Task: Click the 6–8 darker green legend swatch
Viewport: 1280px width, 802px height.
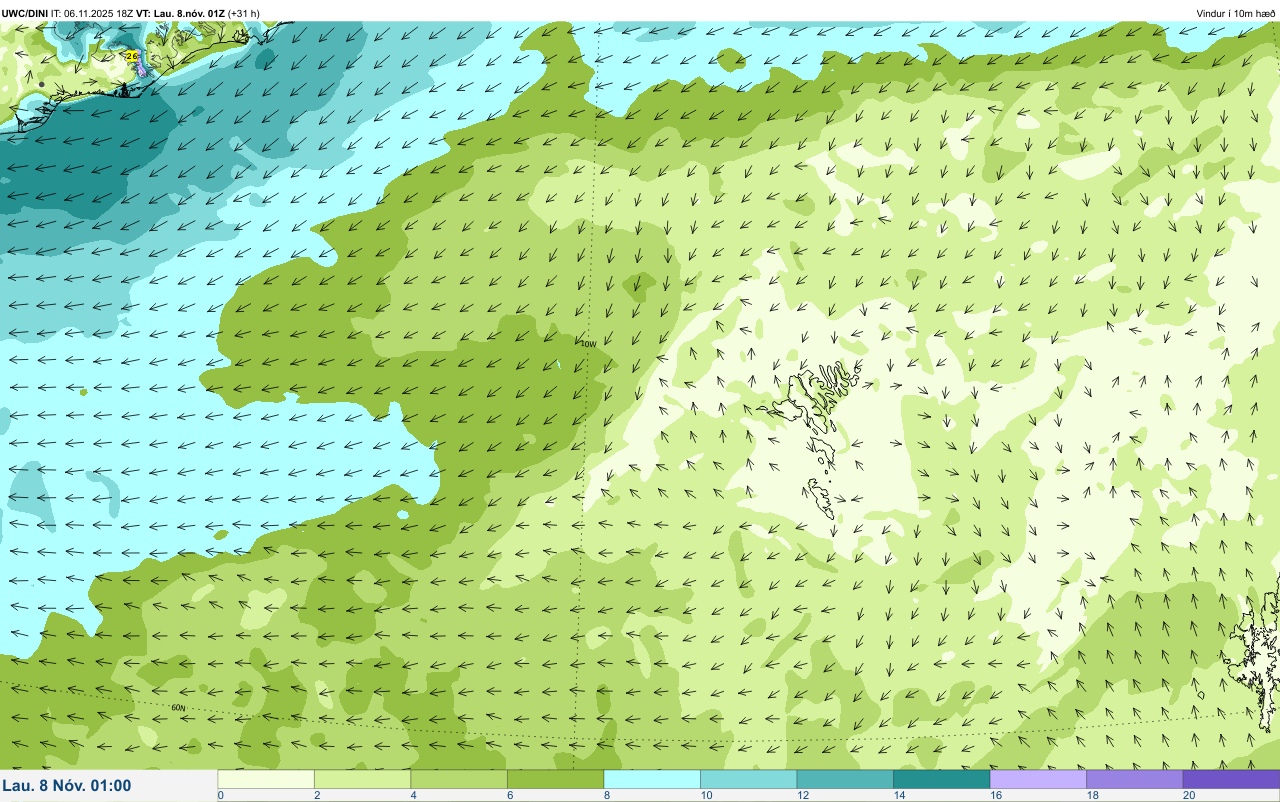Action: pyautogui.click(x=555, y=779)
